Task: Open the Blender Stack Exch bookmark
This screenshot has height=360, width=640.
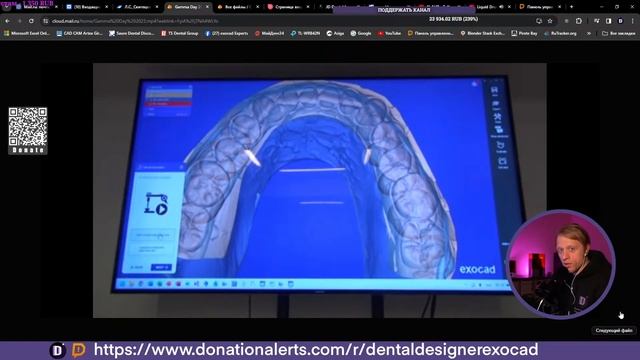Action: pyautogui.click(x=483, y=33)
